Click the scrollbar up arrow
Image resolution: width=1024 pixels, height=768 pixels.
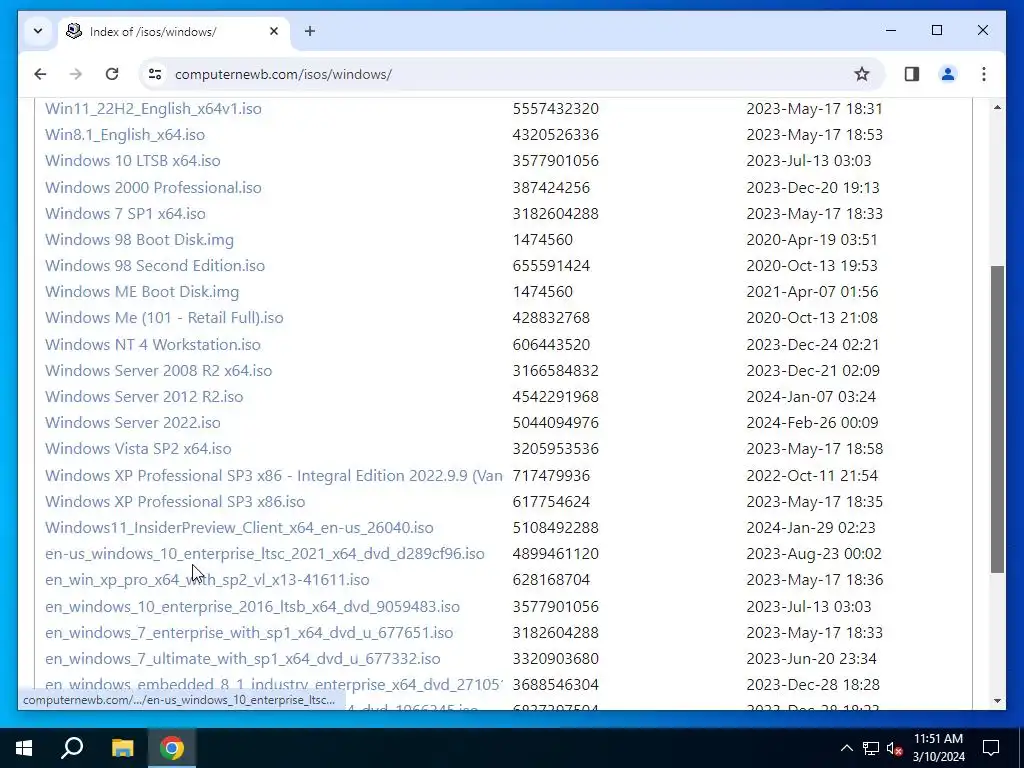point(997,107)
